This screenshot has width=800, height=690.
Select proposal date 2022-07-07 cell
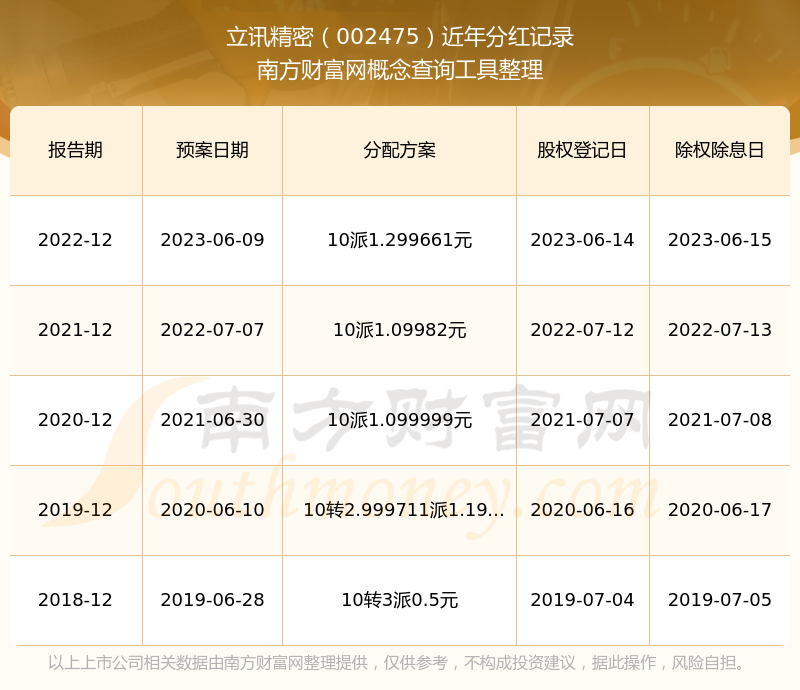(212, 330)
